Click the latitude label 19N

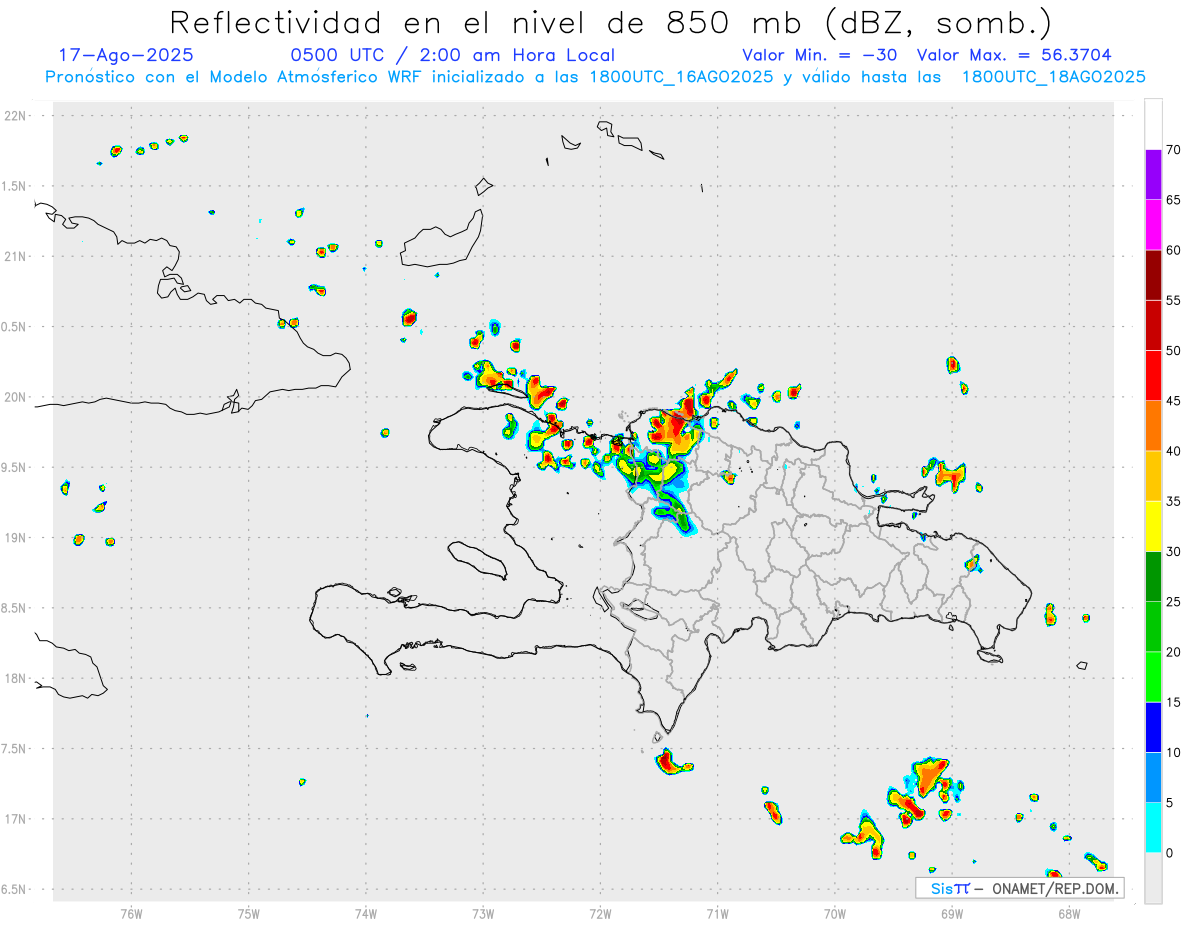(15, 538)
